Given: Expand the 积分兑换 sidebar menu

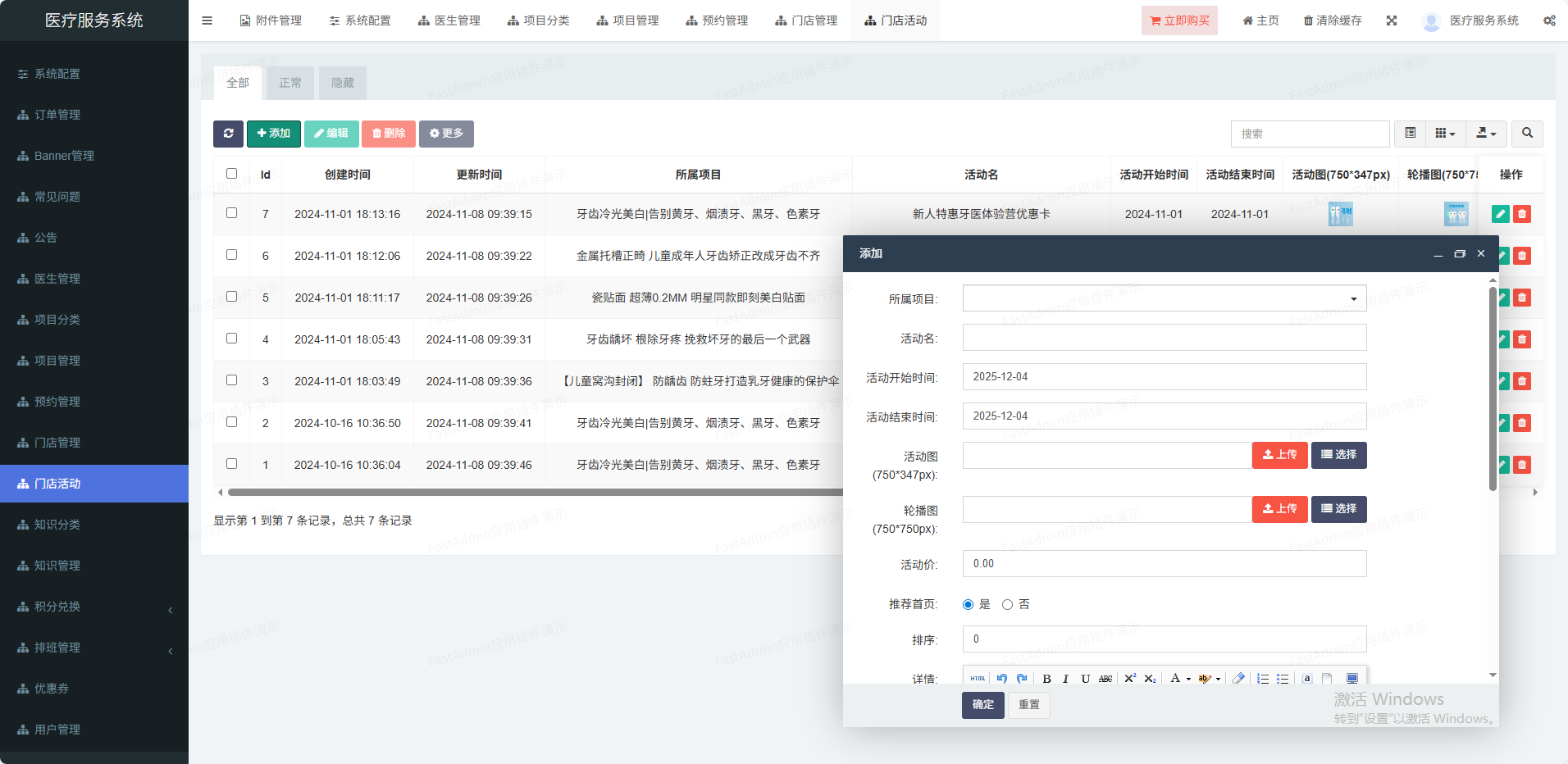Looking at the screenshot, I should [94, 607].
